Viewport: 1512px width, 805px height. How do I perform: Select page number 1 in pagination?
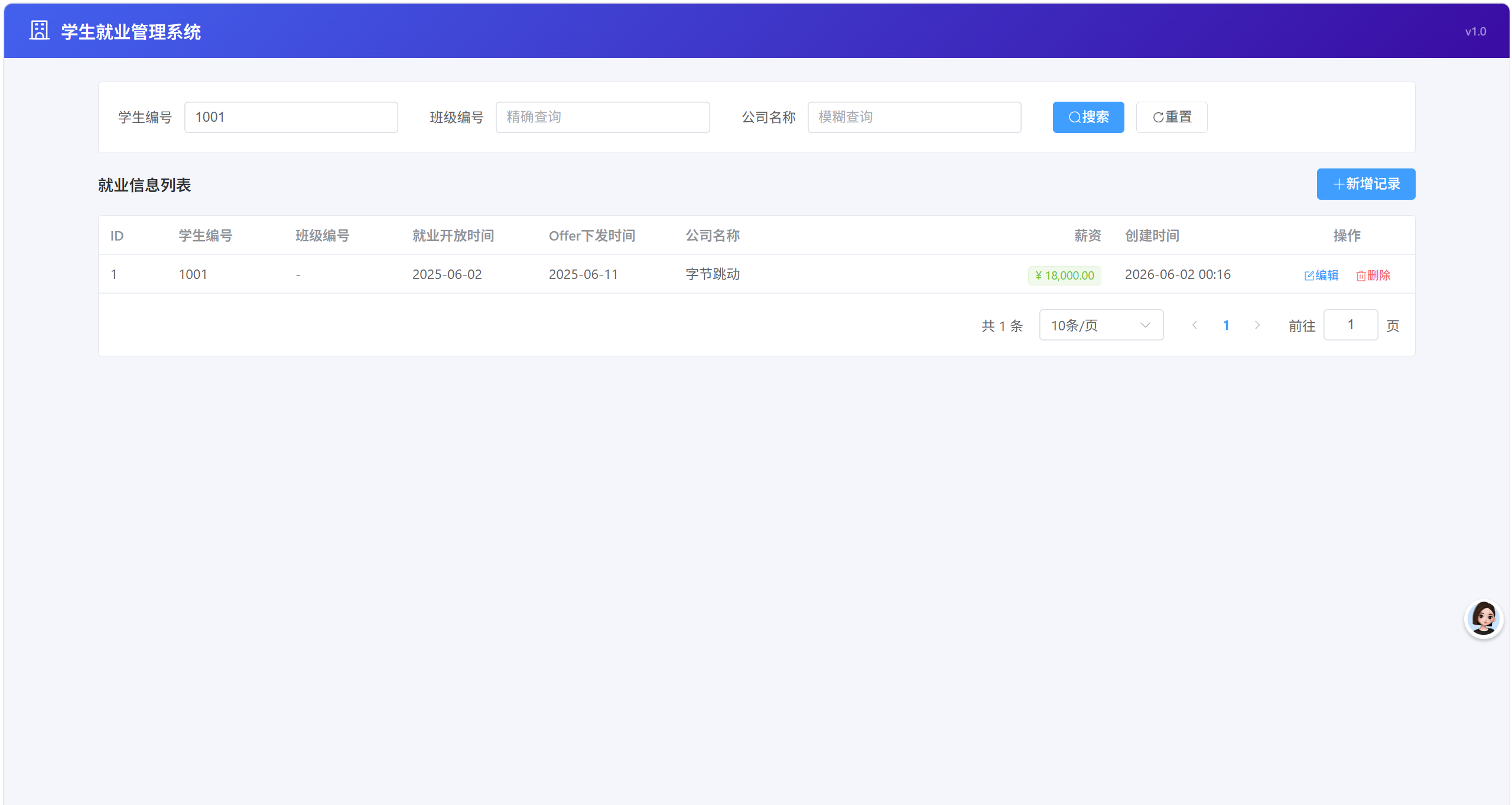(x=1226, y=325)
